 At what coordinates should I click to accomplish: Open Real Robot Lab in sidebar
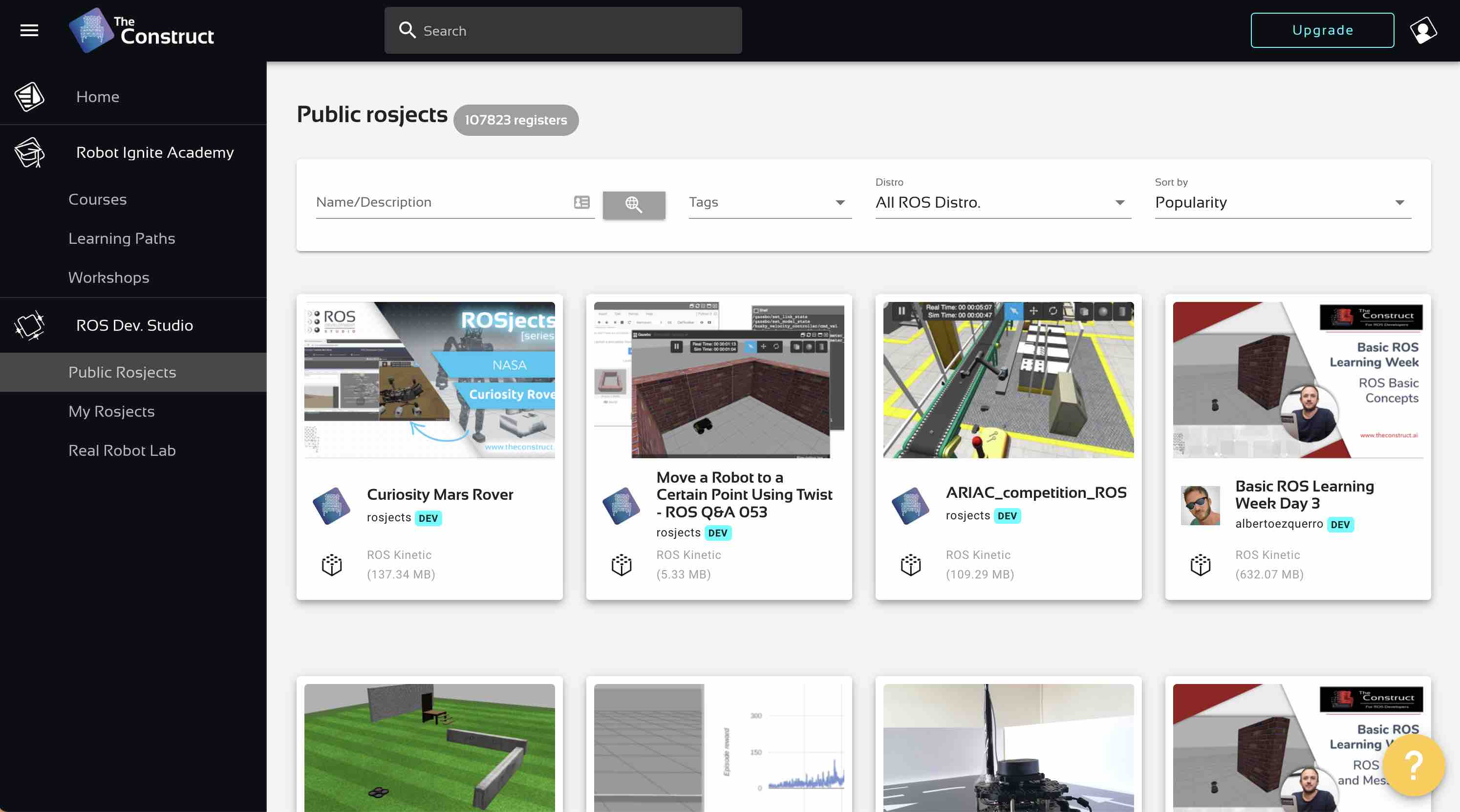coord(122,450)
